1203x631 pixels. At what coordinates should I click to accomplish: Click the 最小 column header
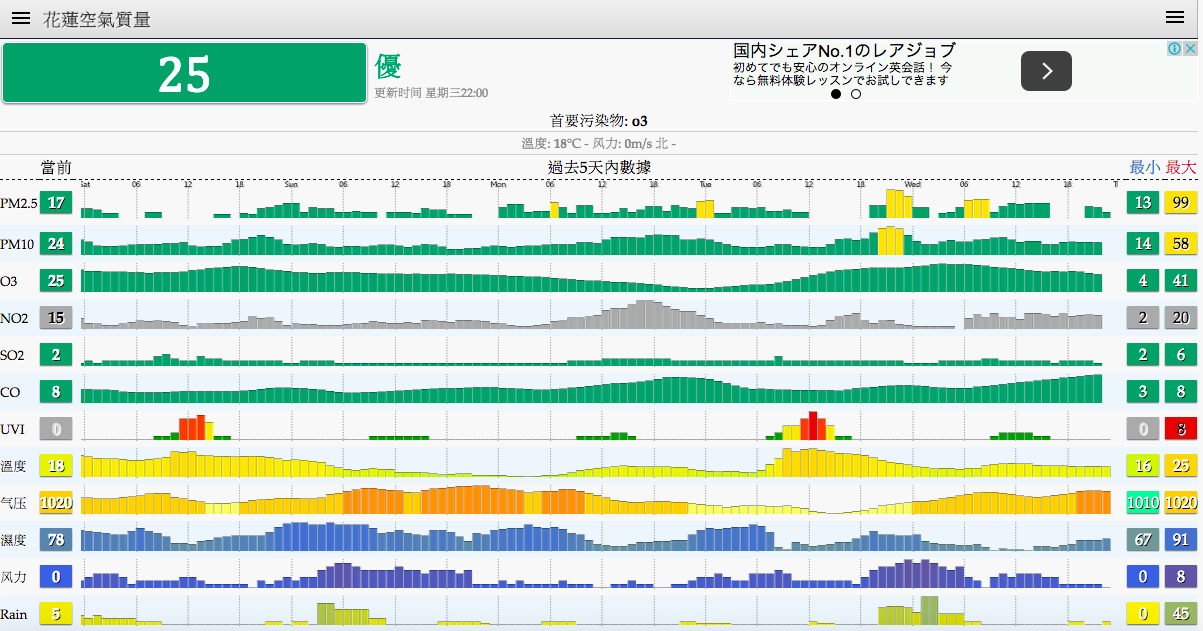click(x=1144, y=167)
